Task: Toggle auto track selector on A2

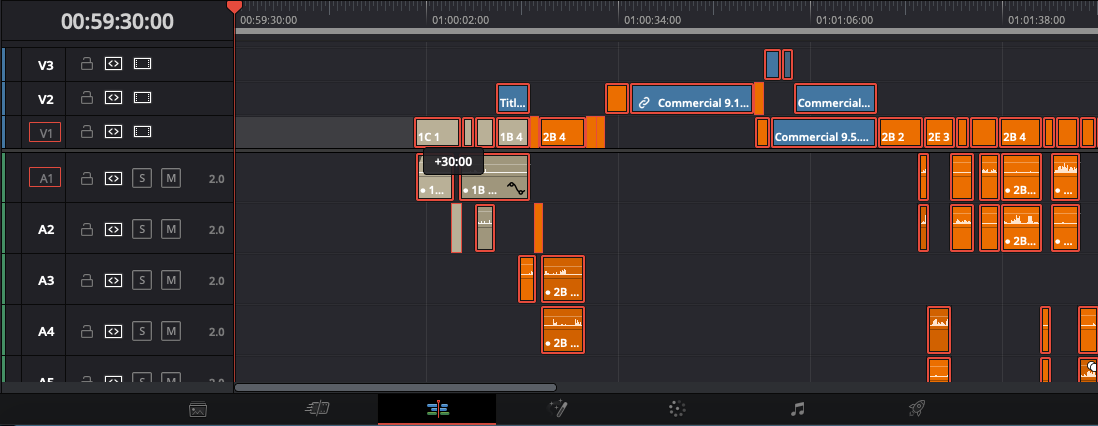Action: (x=113, y=229)
